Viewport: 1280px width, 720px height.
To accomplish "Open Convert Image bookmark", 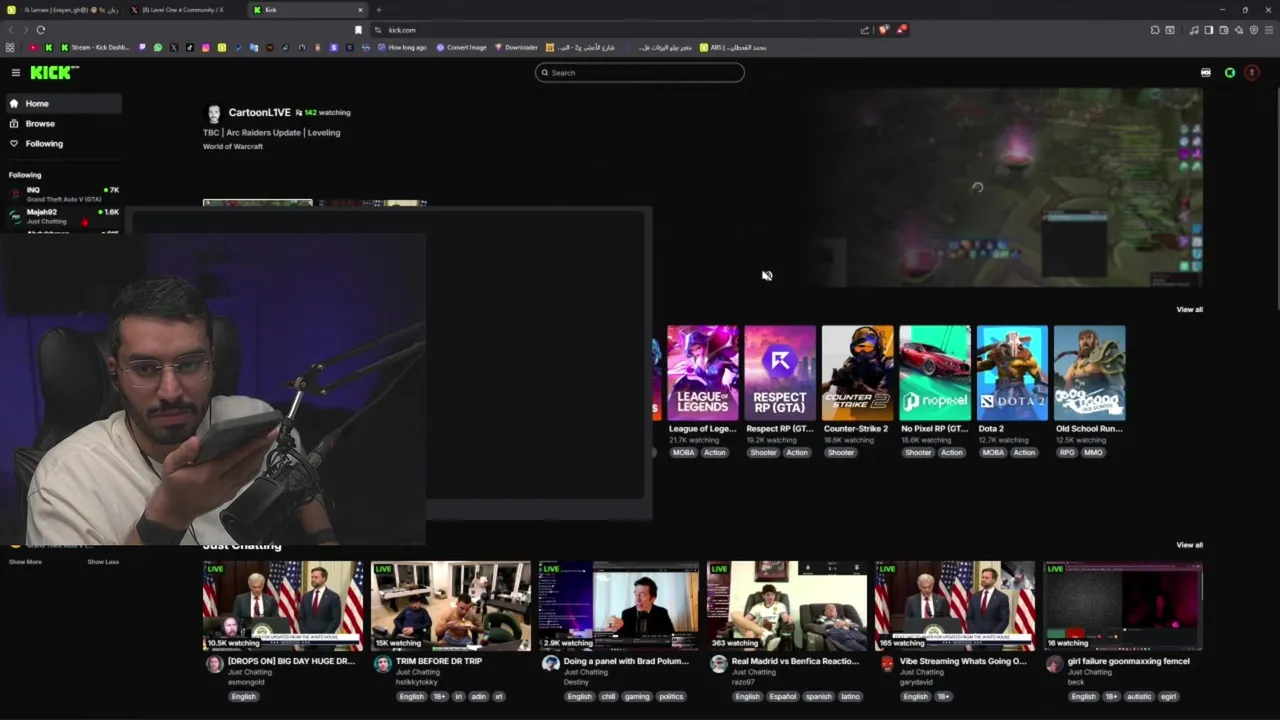I will [462, 48].
